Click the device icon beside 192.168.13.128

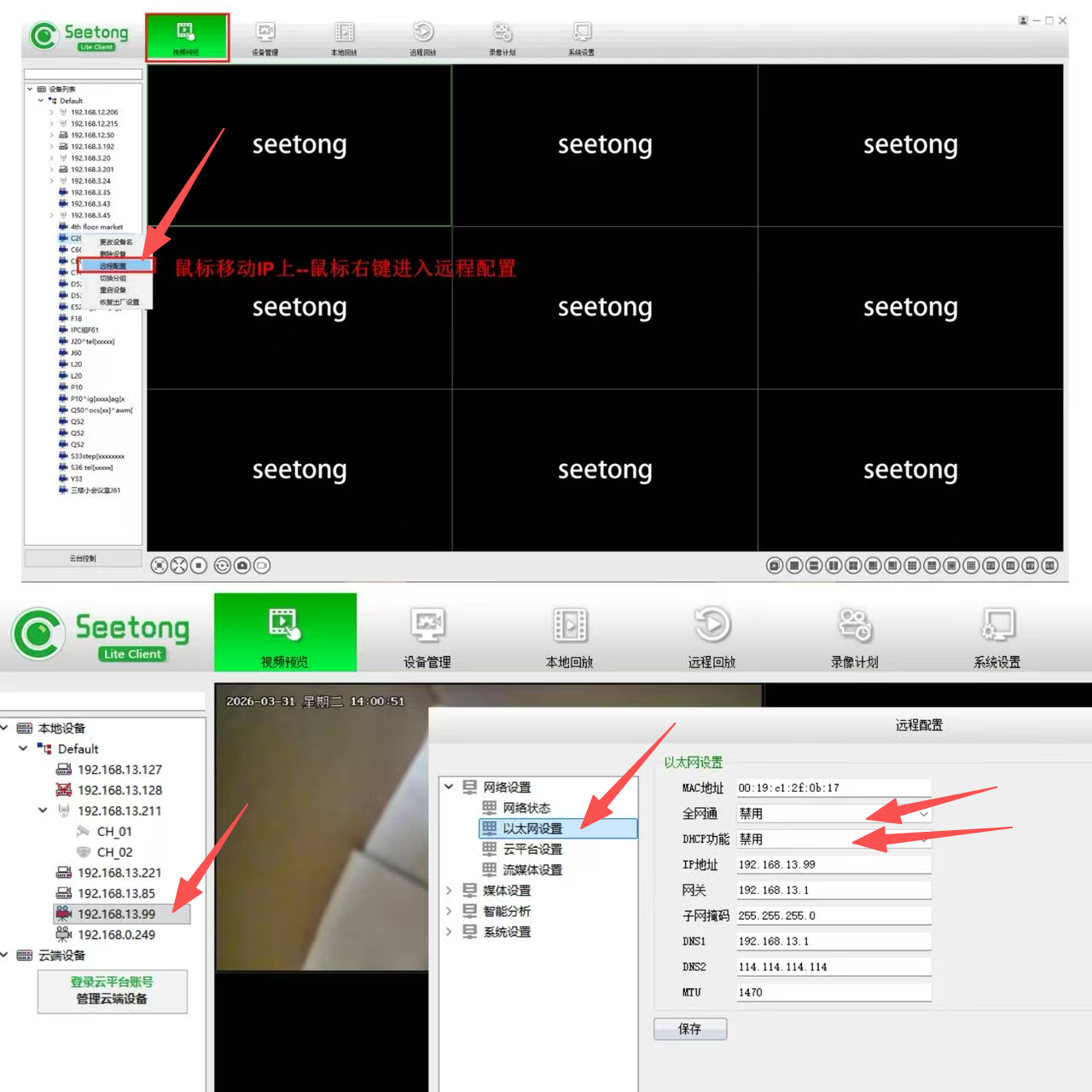pos(64,790)
